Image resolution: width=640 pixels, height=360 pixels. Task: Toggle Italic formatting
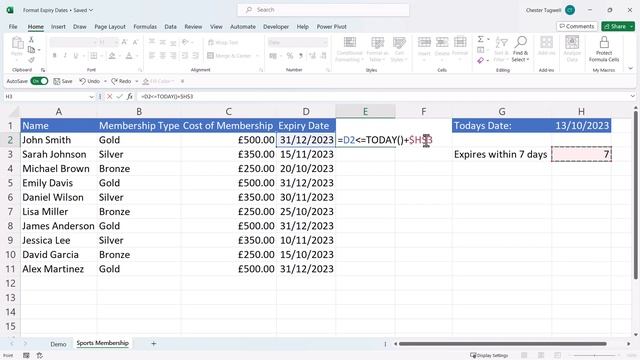point(65,56)
